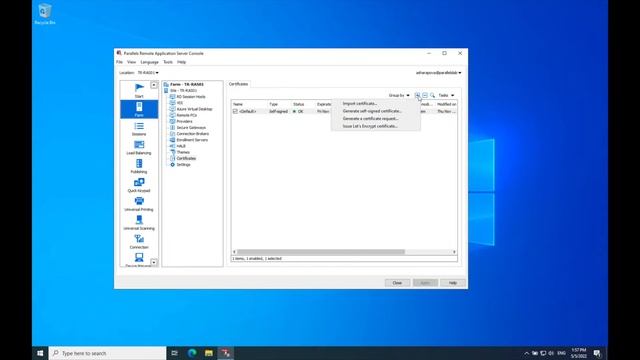Open the Universal Printing category
This screenshot has height=360, width=640.
click(x=139, y=204)
